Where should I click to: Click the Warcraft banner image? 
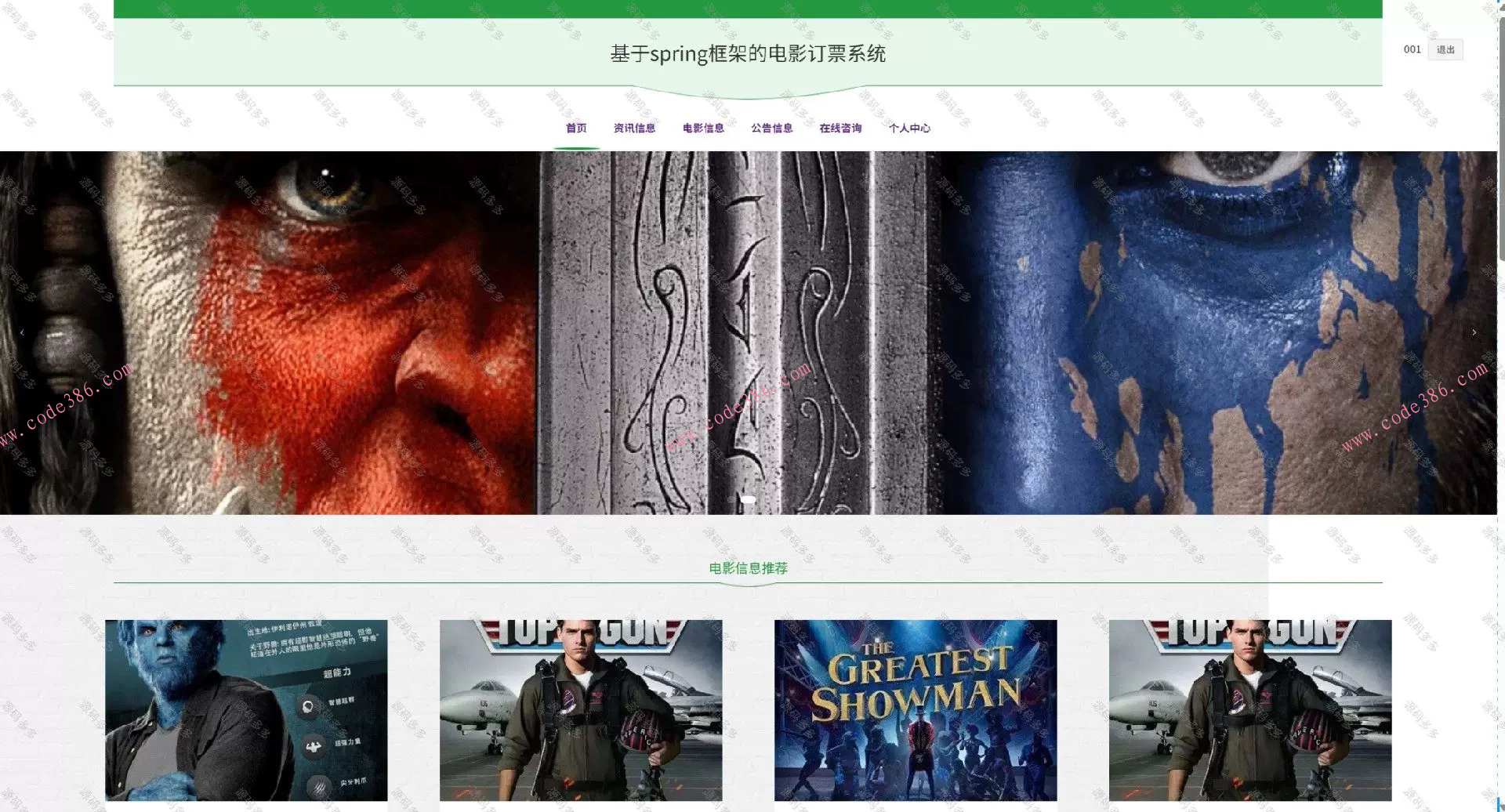click(x=749, y=332)
